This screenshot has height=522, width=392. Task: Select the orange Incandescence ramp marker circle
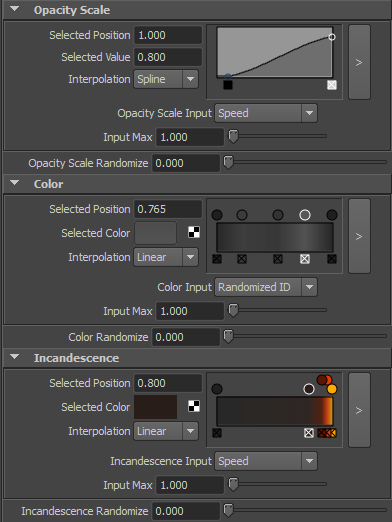coord(332,389)
